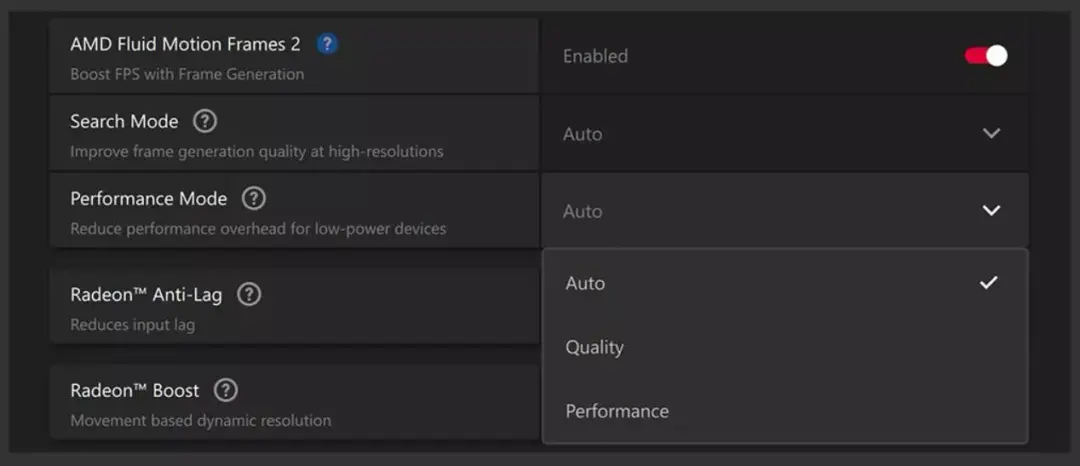Click the Radeon Boost setting label
Screen dimensions: 1080x466
134,390
